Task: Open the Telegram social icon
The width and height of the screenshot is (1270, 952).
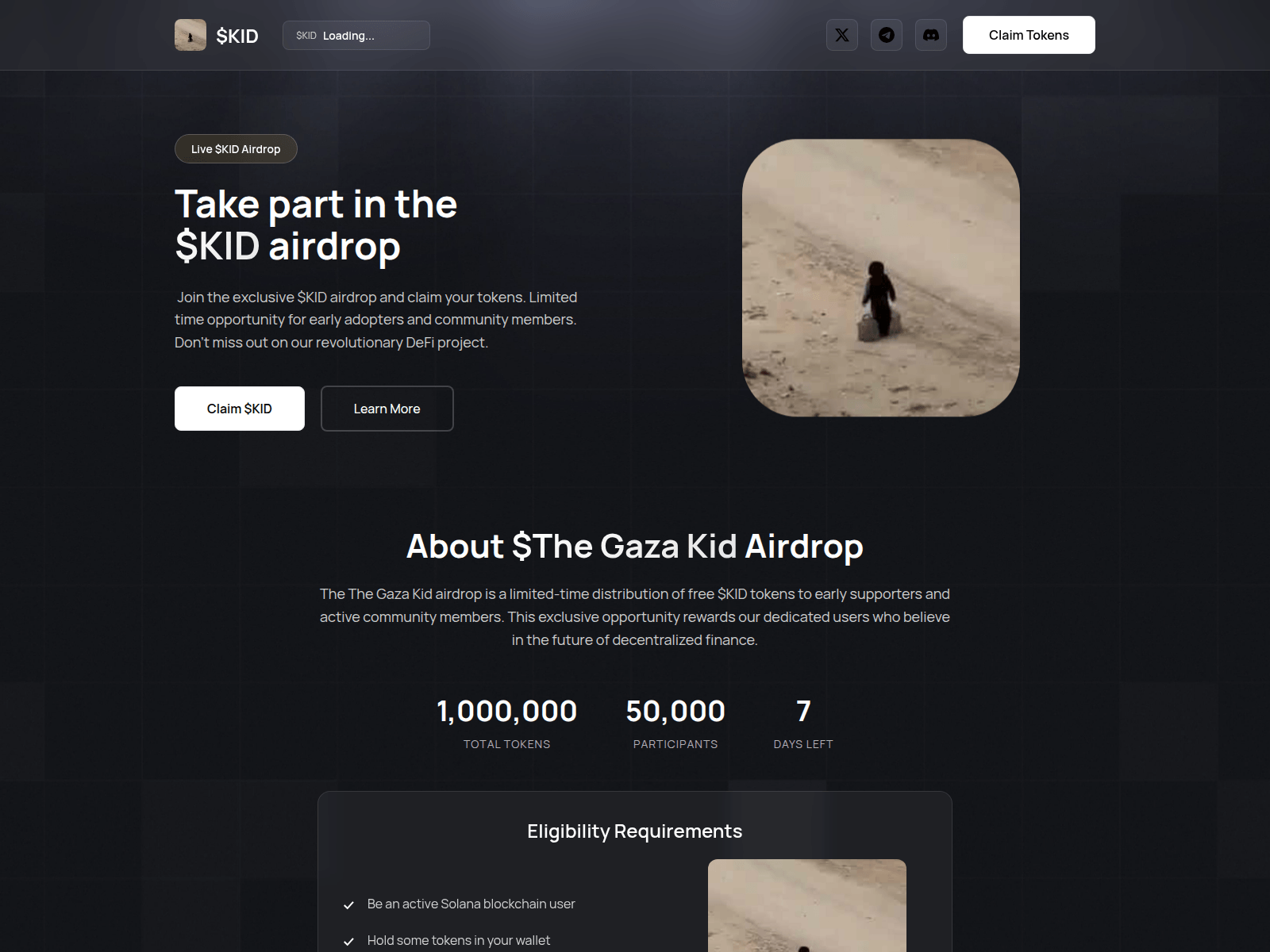Action: pos(887,35)
